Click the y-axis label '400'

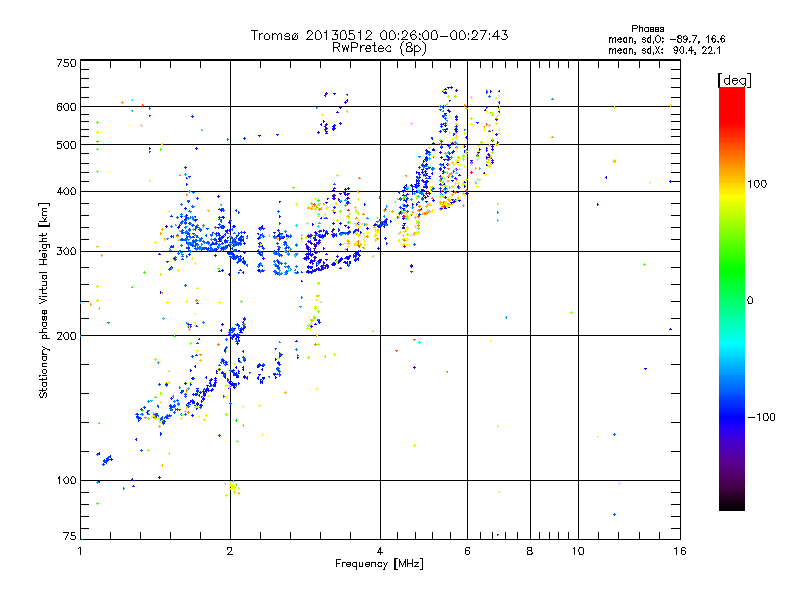pos(66,191)
